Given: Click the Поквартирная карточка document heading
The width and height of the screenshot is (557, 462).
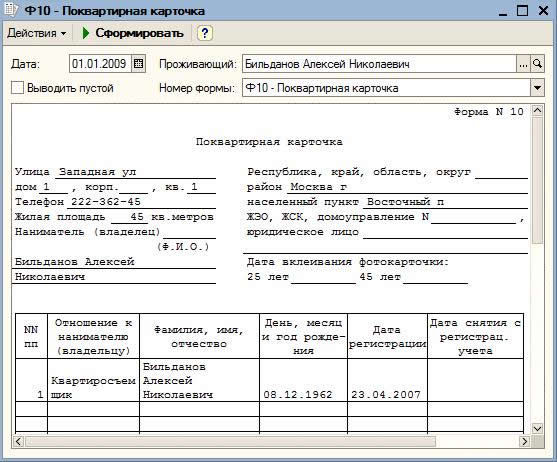Looking at the screenshot, I should 269,142.
